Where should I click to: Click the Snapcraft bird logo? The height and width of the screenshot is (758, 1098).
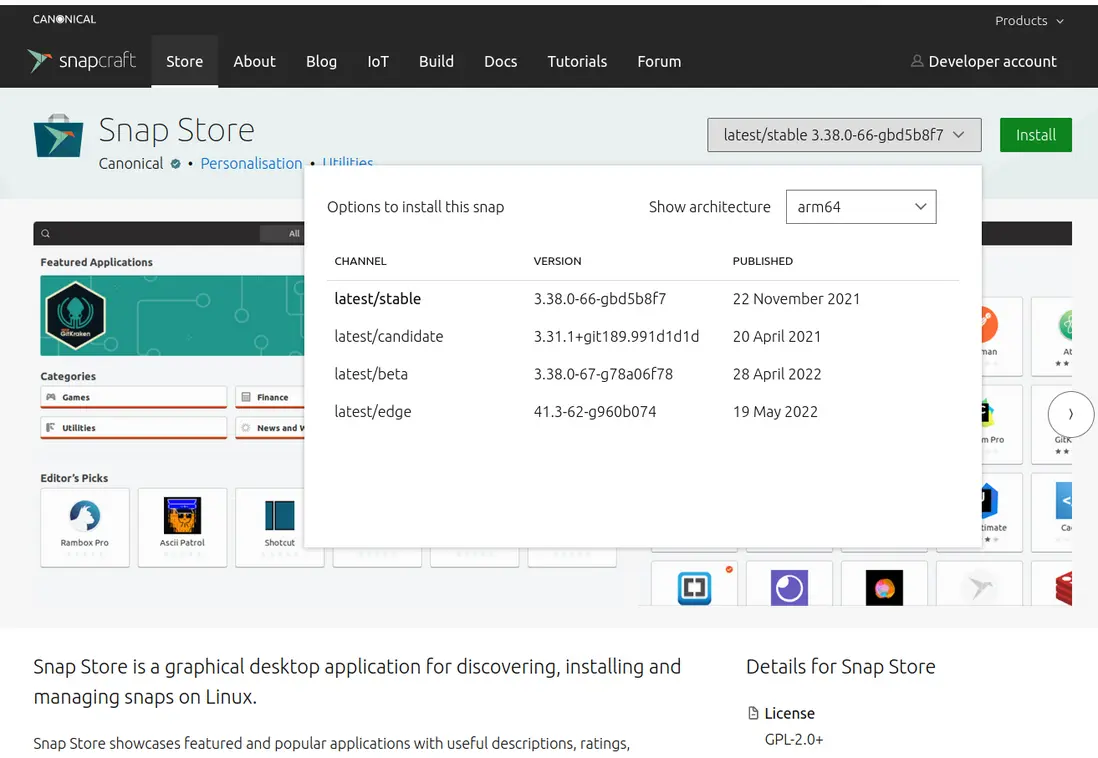[40, 61]
